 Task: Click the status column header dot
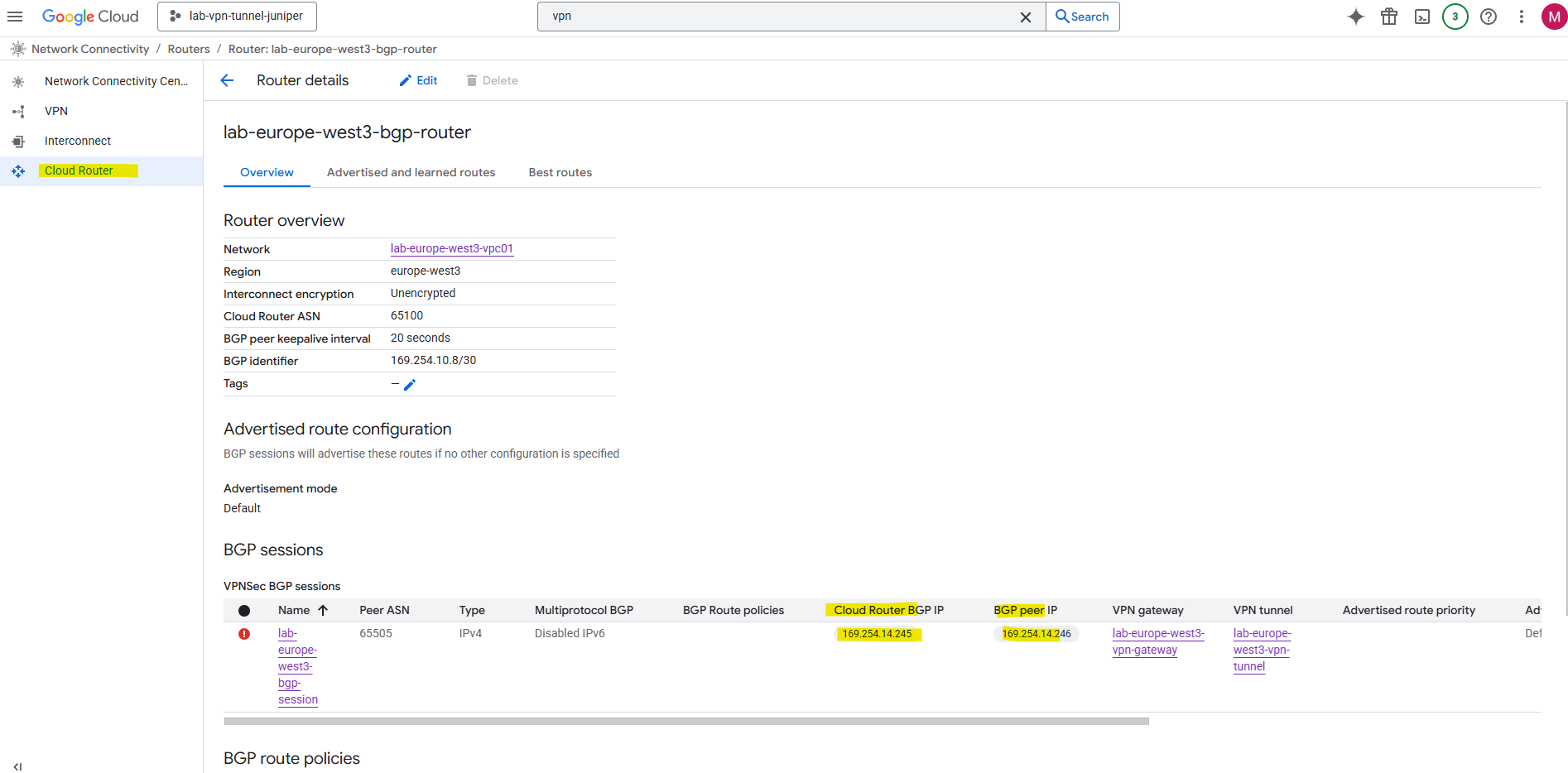pos(244,611)
